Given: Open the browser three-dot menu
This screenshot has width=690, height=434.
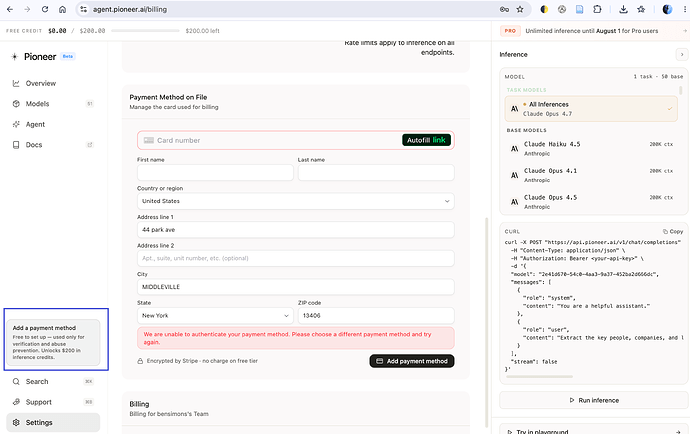Looking at the screenshot, I should pos(685,9).
